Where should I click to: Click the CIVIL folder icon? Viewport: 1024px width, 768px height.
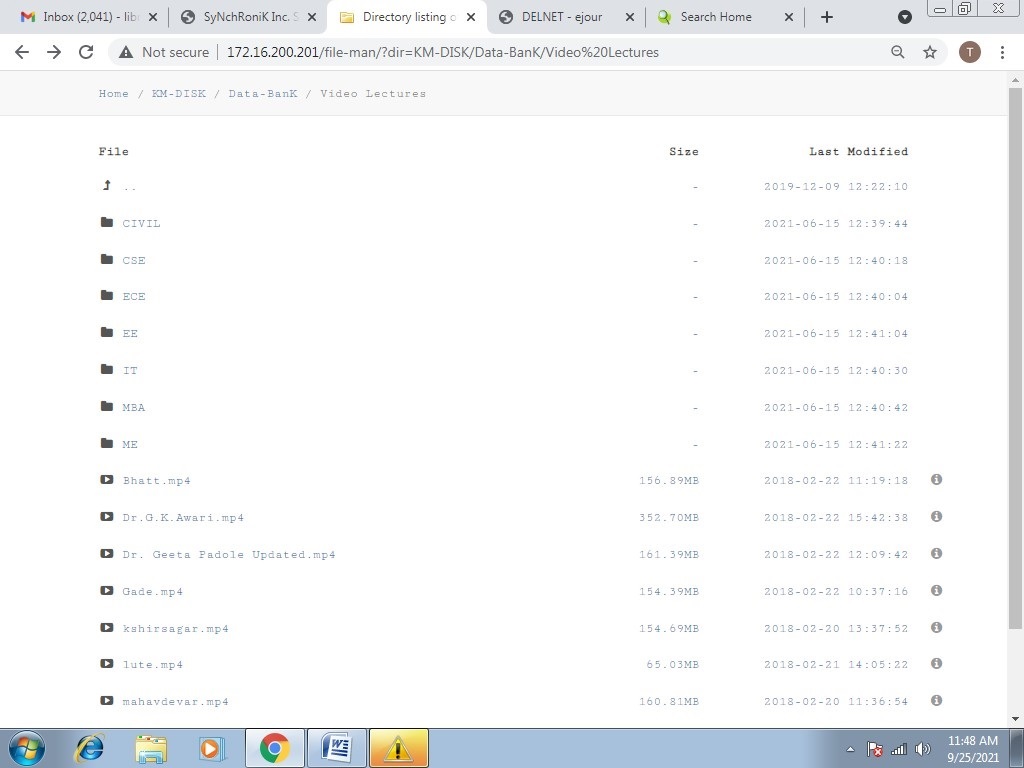point(107,222)
